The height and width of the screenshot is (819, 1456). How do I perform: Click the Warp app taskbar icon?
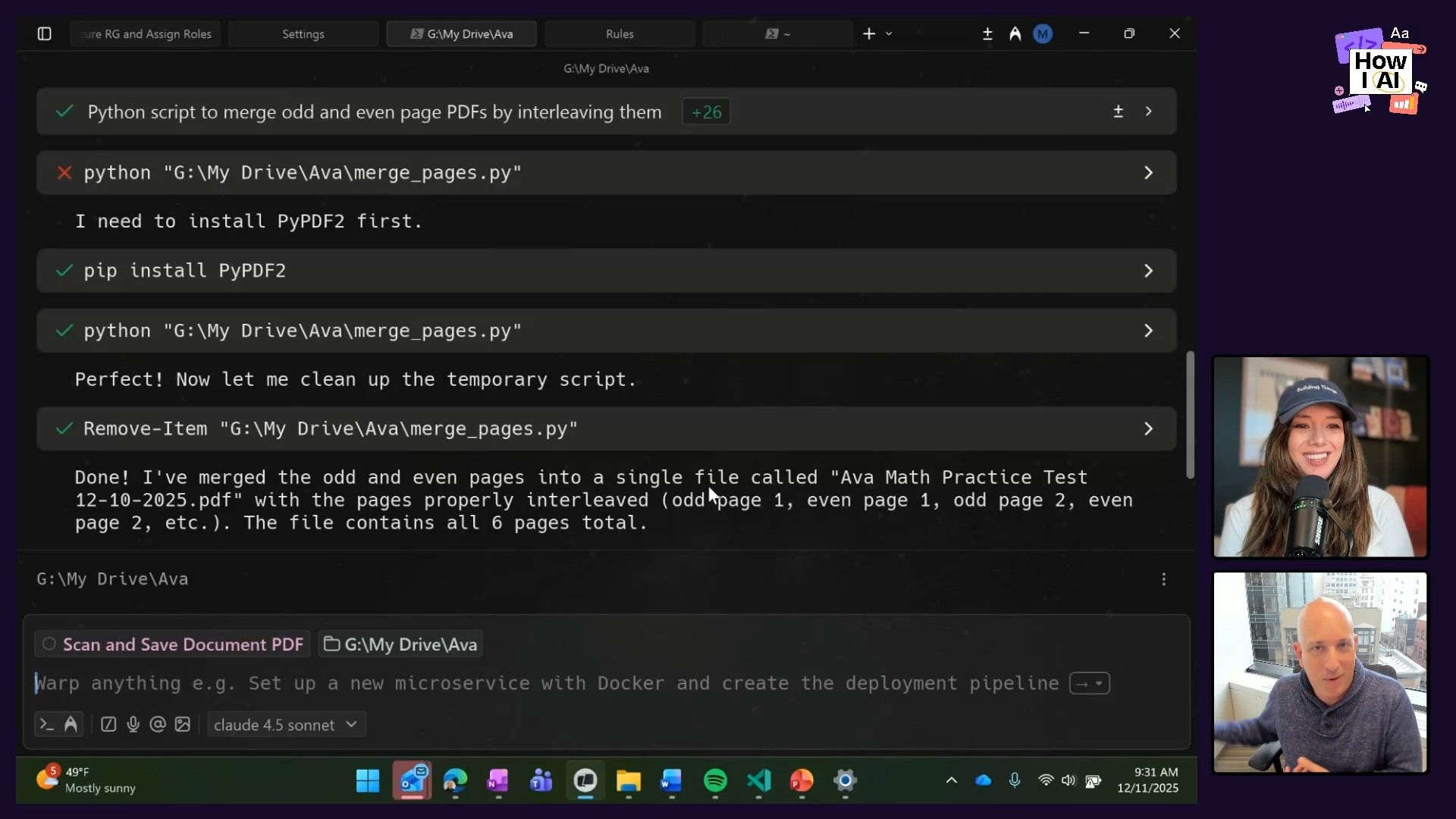click(585, 780)
